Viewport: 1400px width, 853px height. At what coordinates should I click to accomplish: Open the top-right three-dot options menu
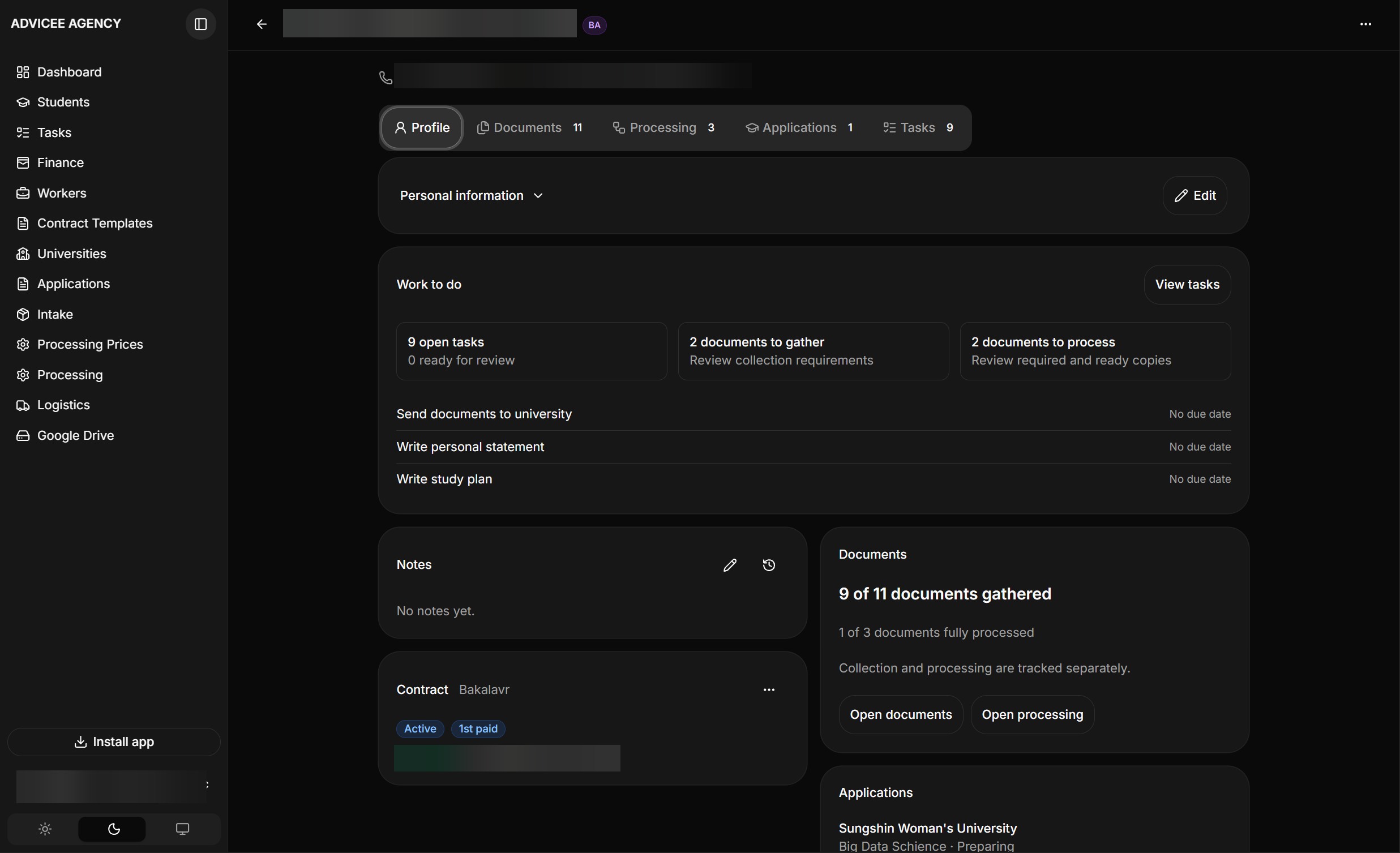pos(1365,24)
